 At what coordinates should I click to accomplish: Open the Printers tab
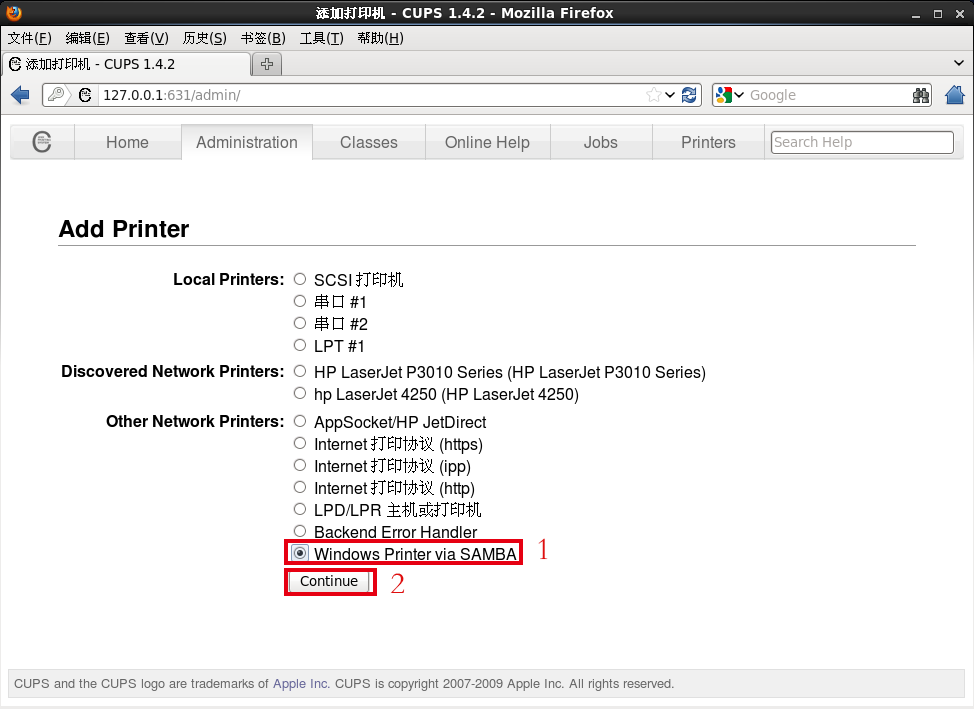[x=708, y=142]
